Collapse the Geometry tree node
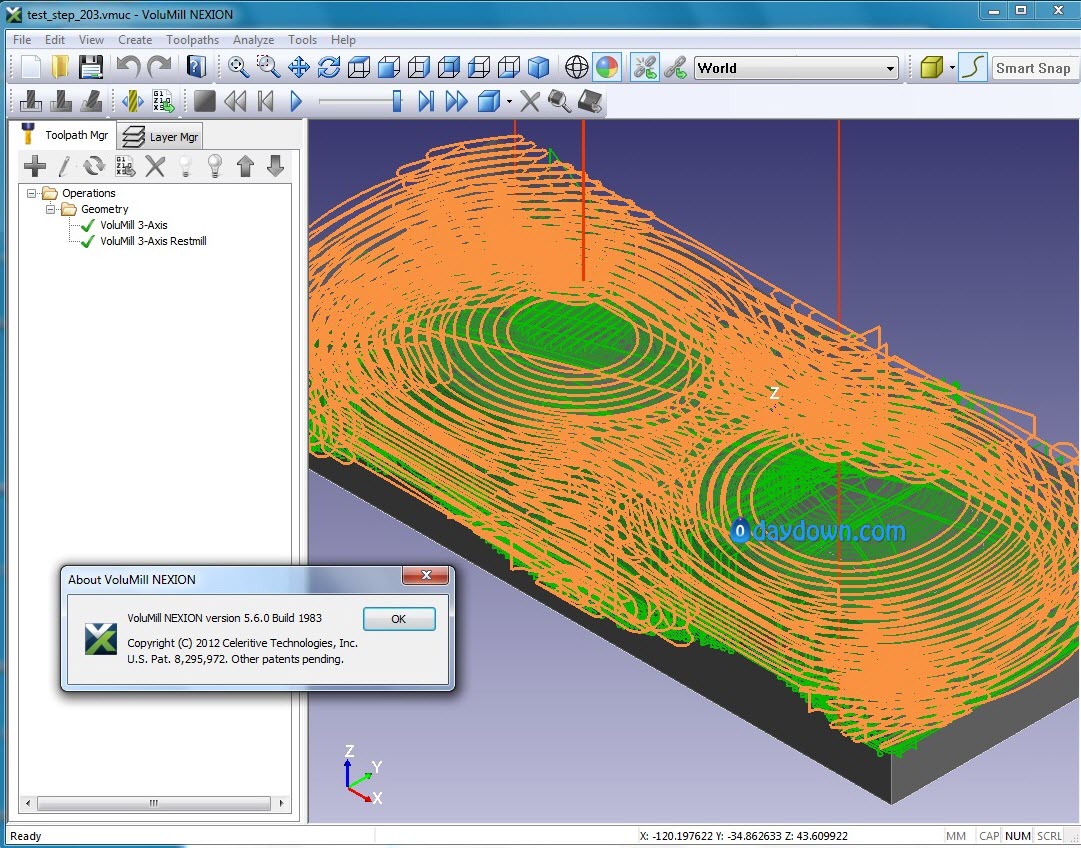This screenshot has height=848, width=1081. (50, 209)
